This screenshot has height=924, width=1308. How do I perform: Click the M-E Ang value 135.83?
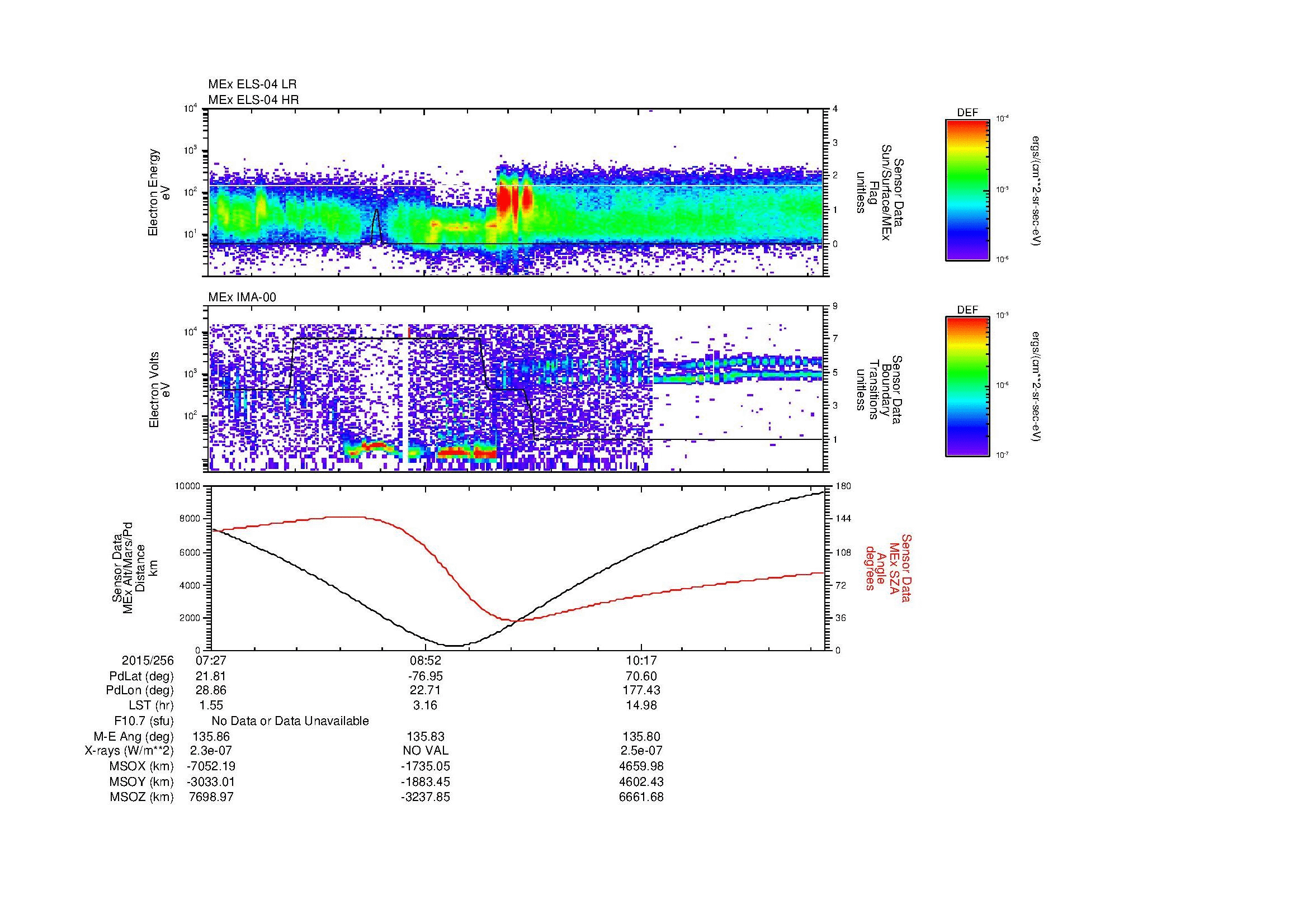pos(426,736)
